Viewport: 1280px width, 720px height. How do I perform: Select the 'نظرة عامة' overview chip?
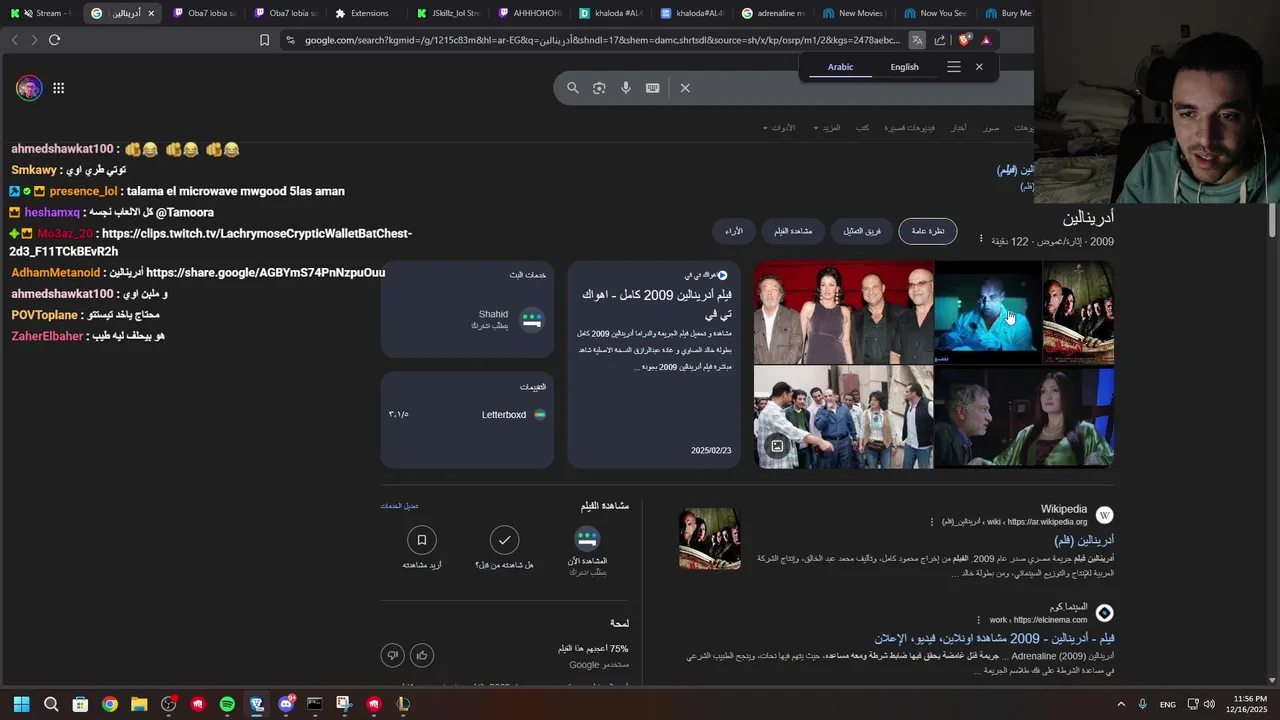928,231
